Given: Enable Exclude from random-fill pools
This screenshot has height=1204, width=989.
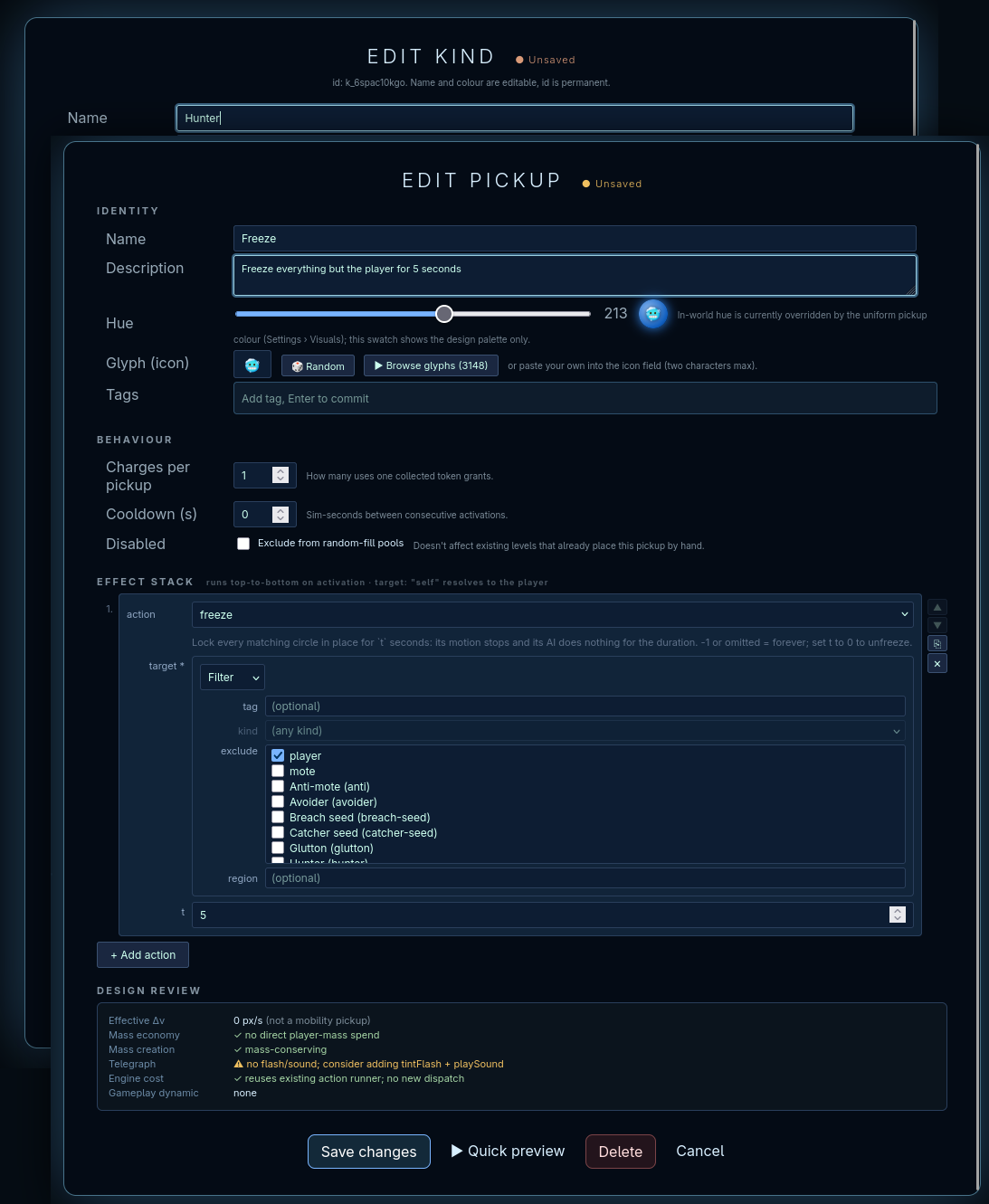Looking at the screenshot, I should [243, 544].
